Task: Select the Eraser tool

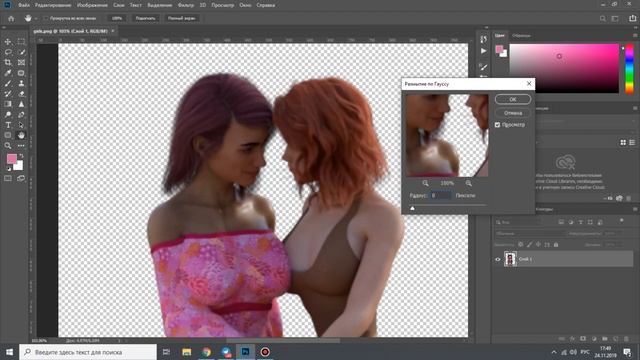Action: coord(21,93)
